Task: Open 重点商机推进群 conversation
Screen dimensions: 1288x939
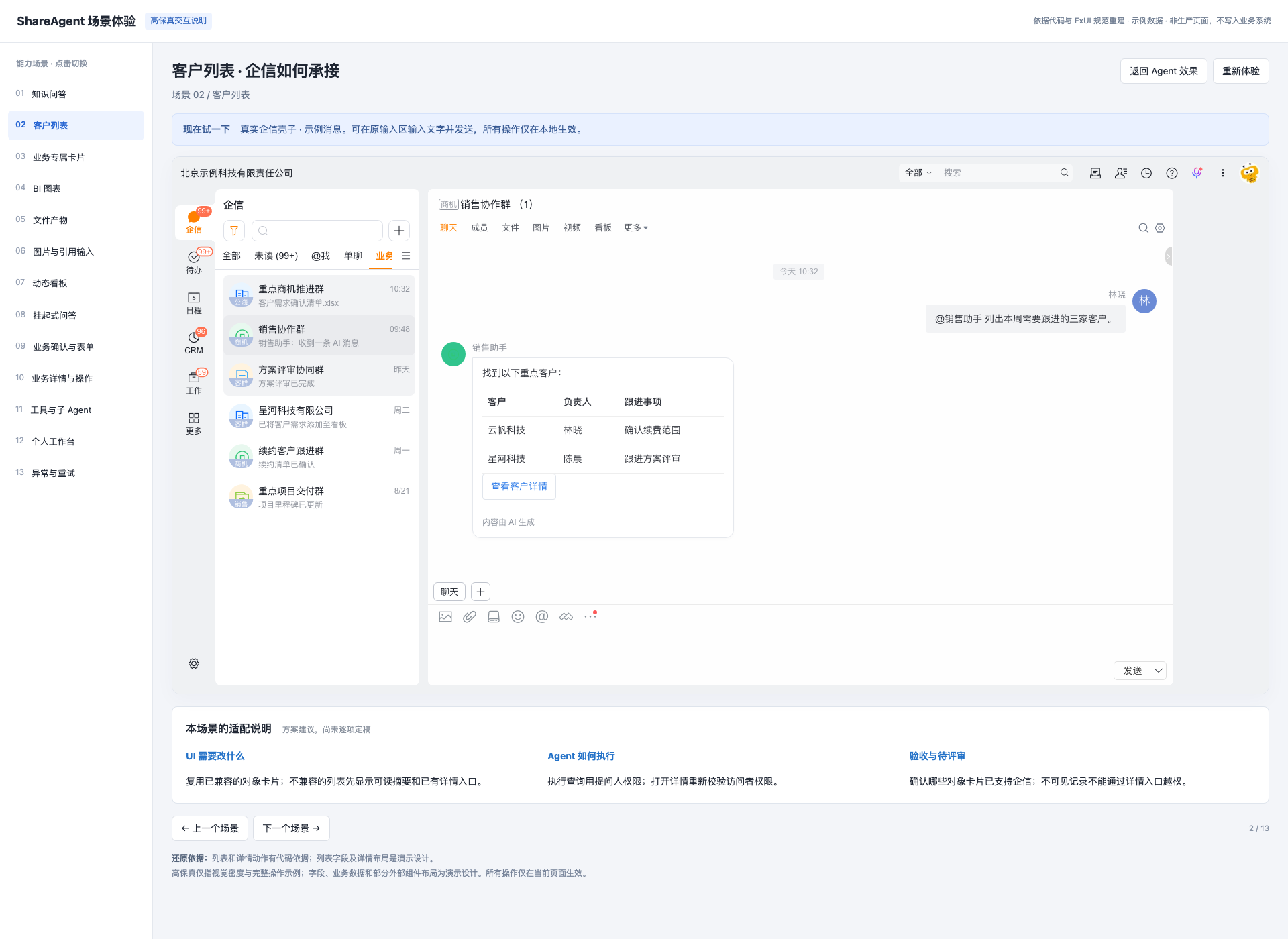Action: point(319,295)
